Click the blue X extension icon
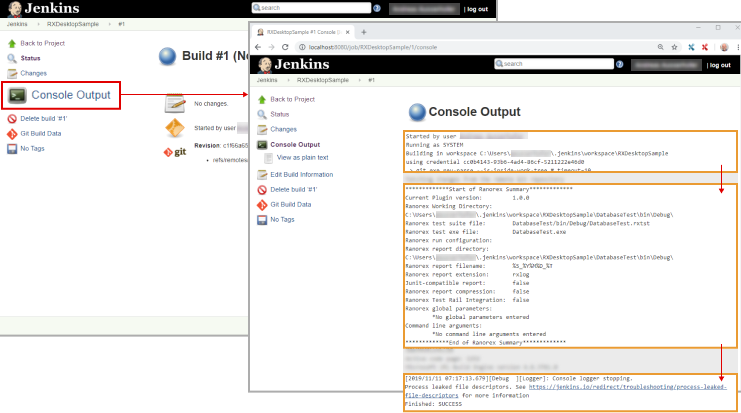741x413 pixels. (x=691, y=47)
